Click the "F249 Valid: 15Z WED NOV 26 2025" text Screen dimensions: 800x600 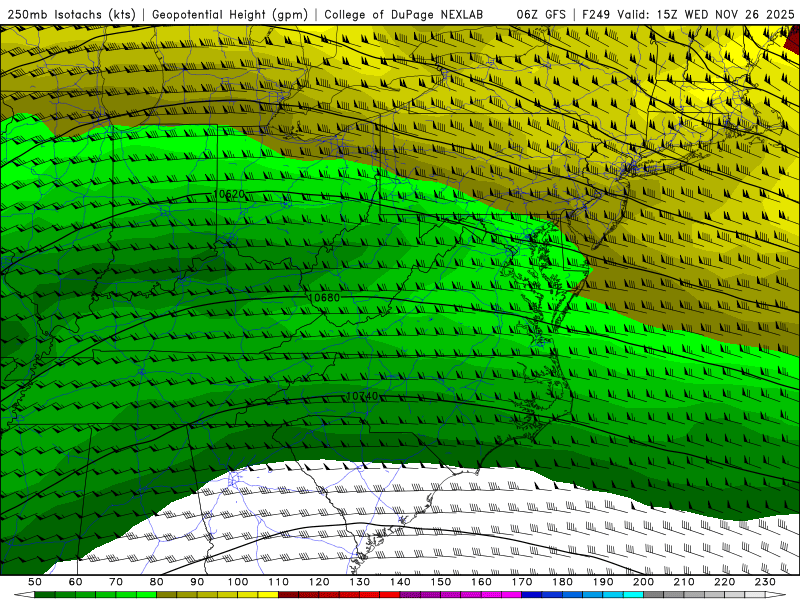[x=688, y=14]
